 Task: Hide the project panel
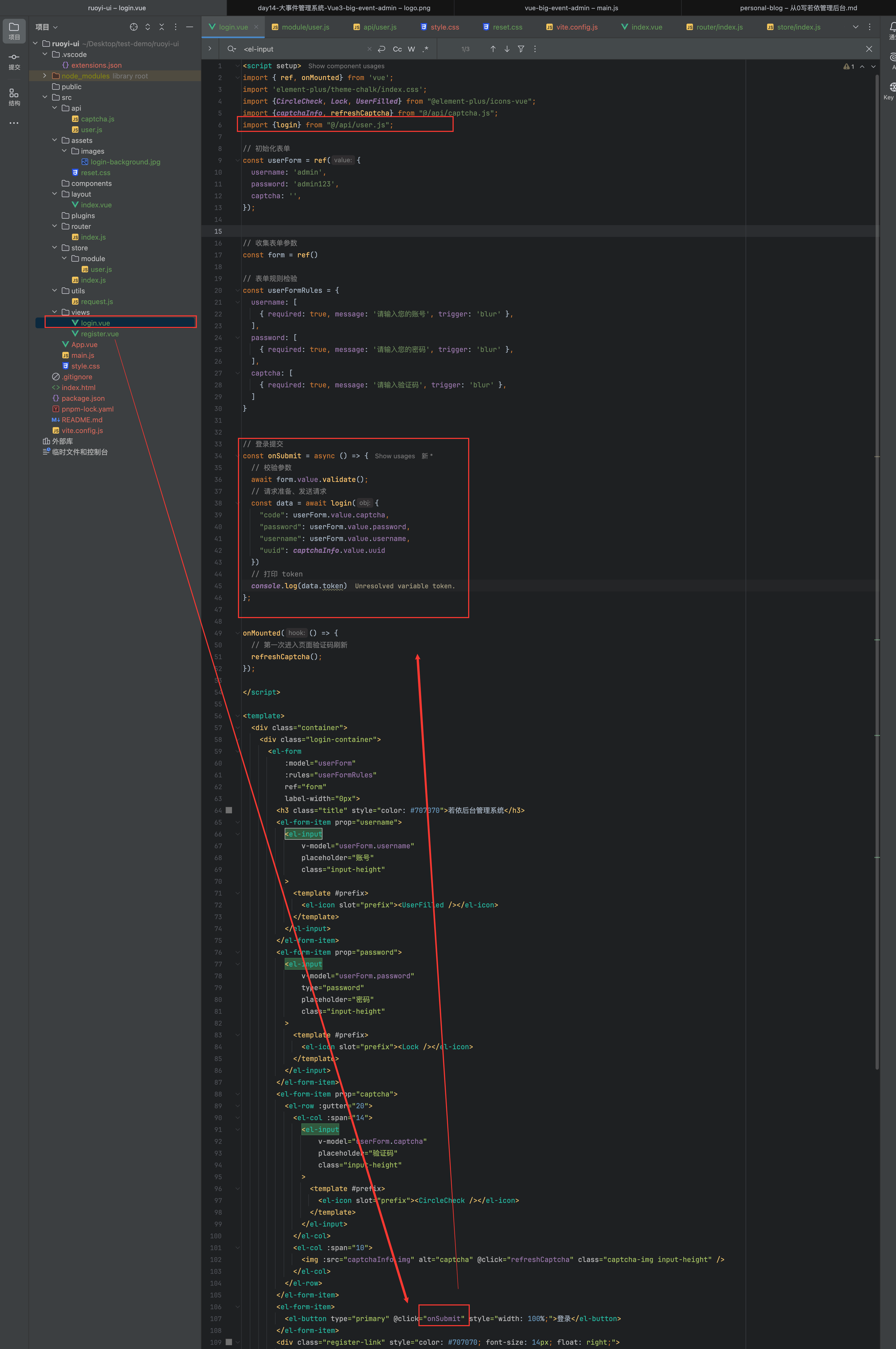190,27
